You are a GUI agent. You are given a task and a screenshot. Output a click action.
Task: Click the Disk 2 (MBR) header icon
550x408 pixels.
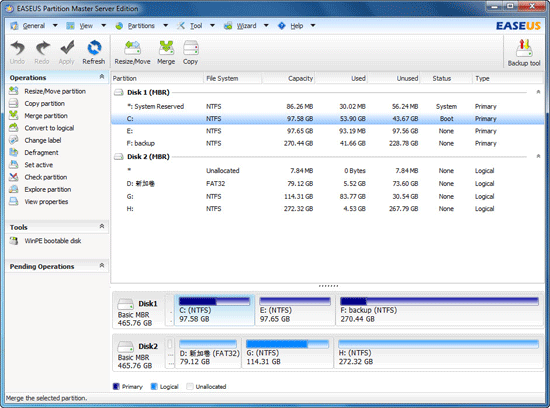(119, 156)
